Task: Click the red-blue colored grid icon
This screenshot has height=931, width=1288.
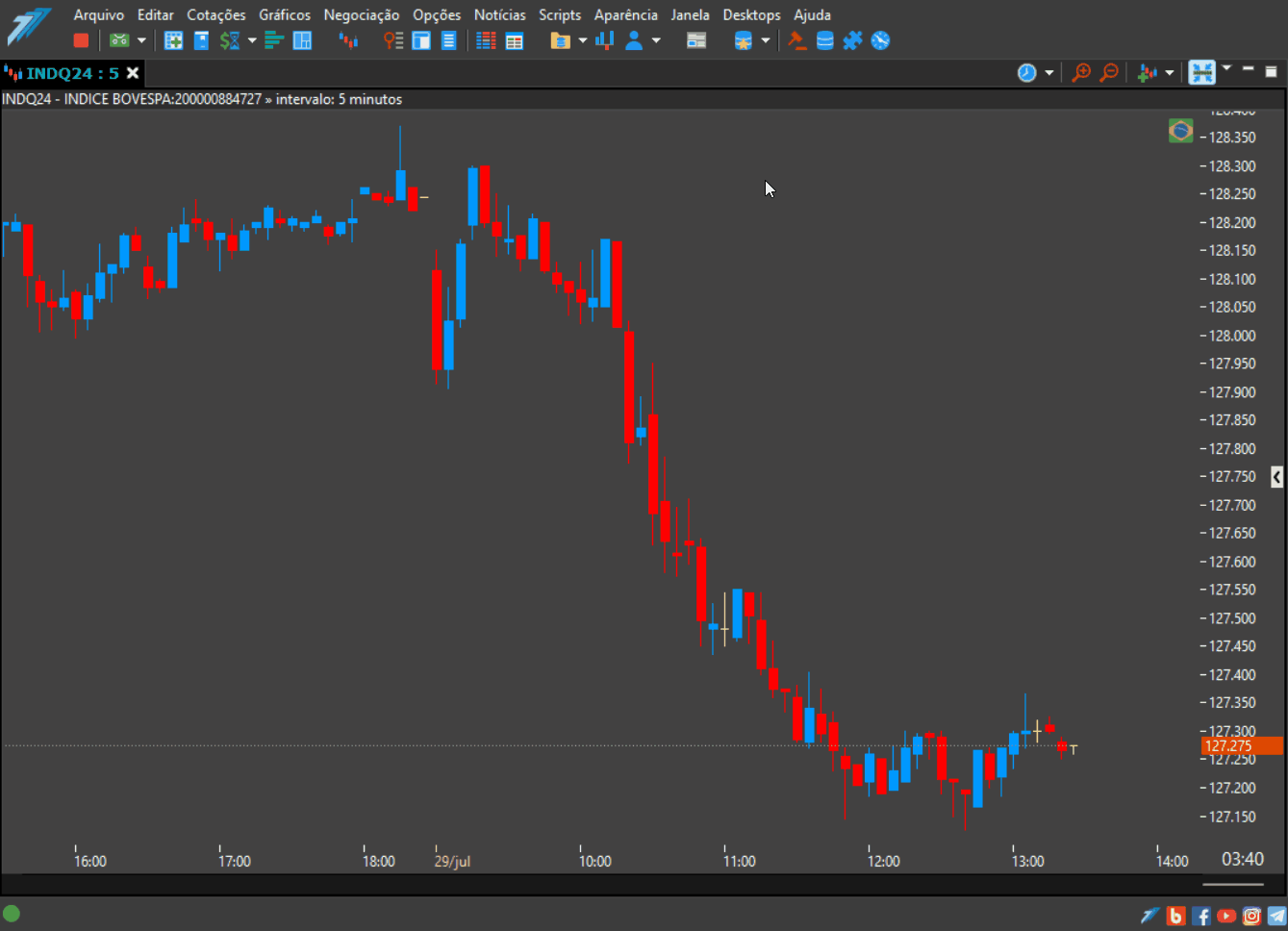Action: pos(486,40)
